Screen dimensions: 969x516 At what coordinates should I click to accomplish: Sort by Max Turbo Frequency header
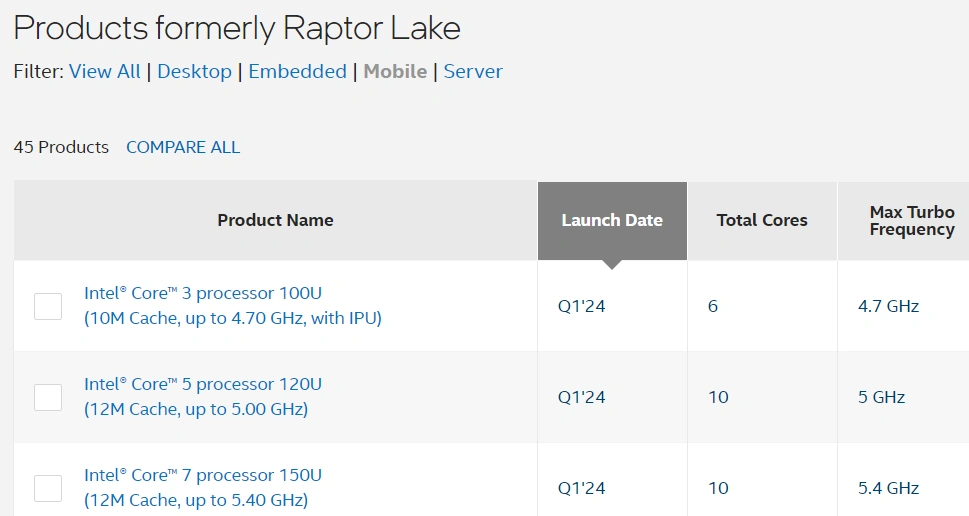click(x=911, y=220)
